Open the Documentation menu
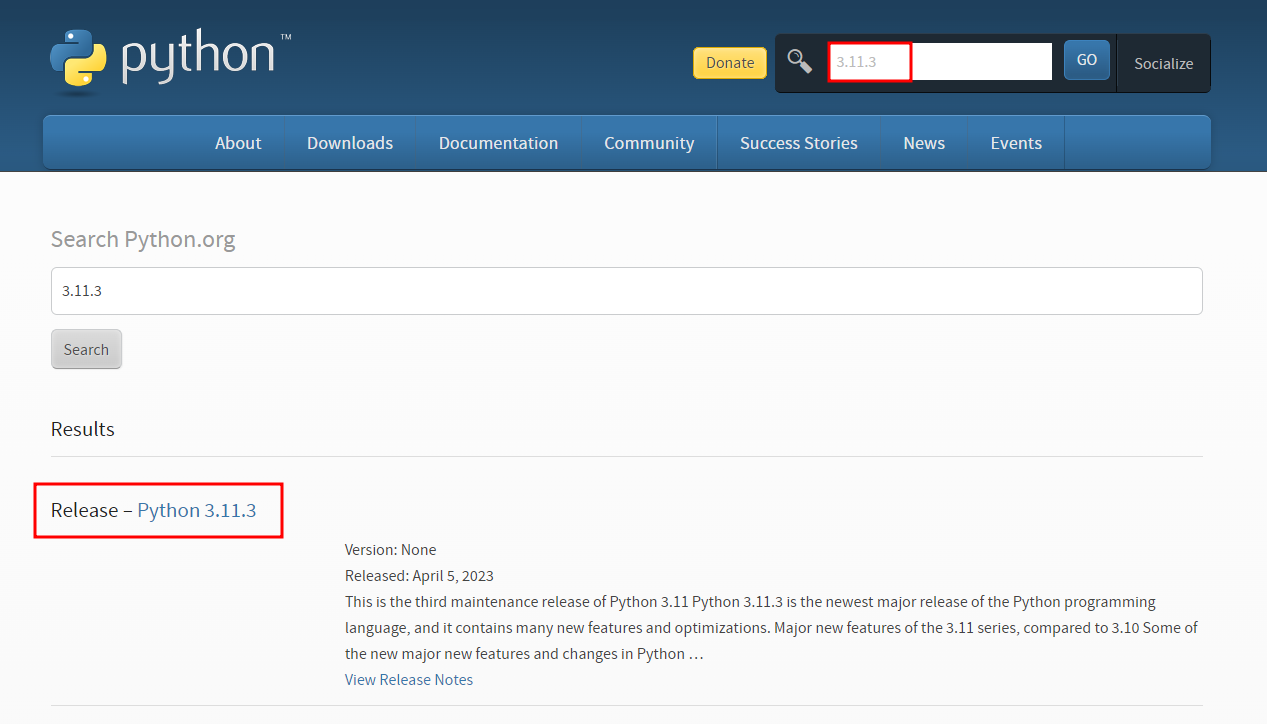 (x=498, y=143)
